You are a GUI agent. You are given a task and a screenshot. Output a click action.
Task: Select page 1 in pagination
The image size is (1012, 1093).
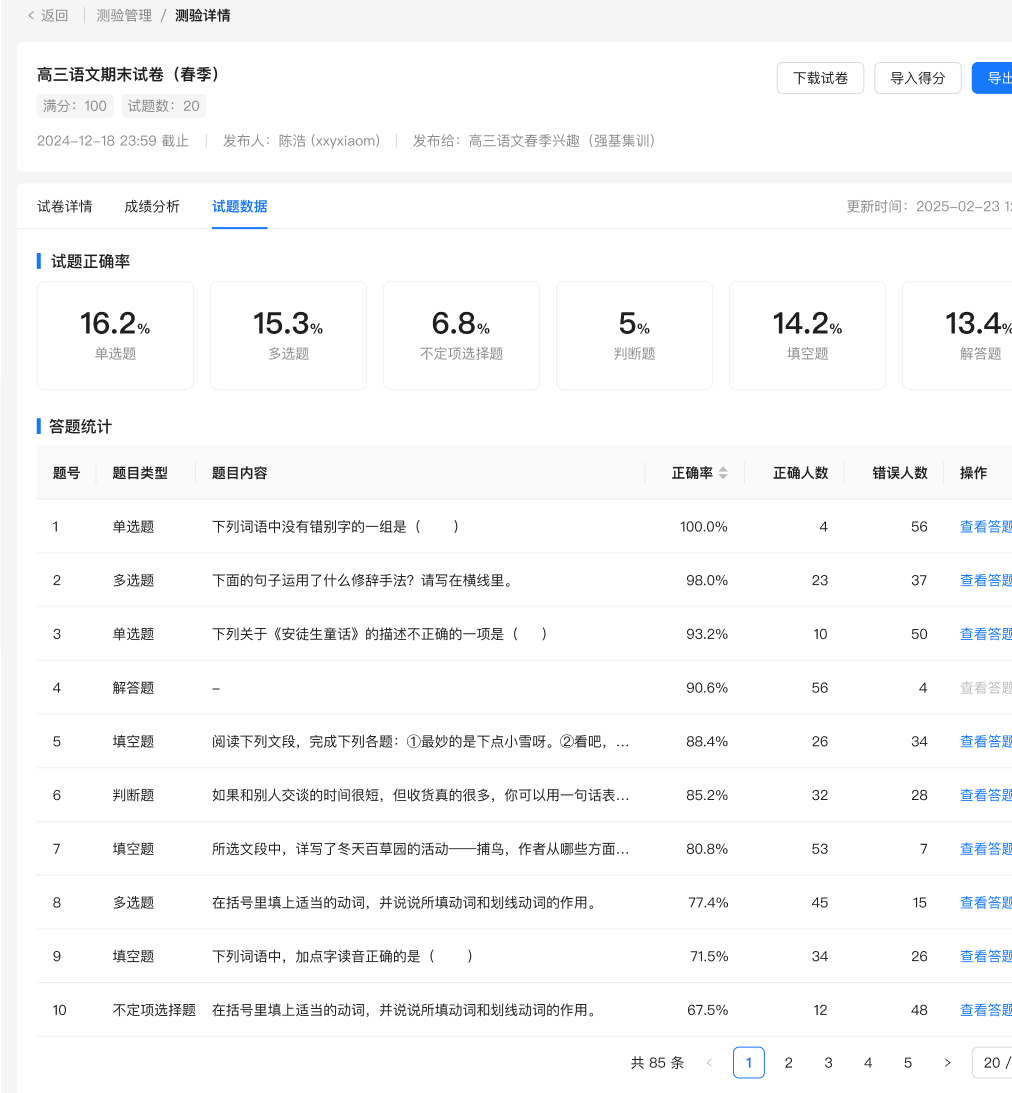749,1063
